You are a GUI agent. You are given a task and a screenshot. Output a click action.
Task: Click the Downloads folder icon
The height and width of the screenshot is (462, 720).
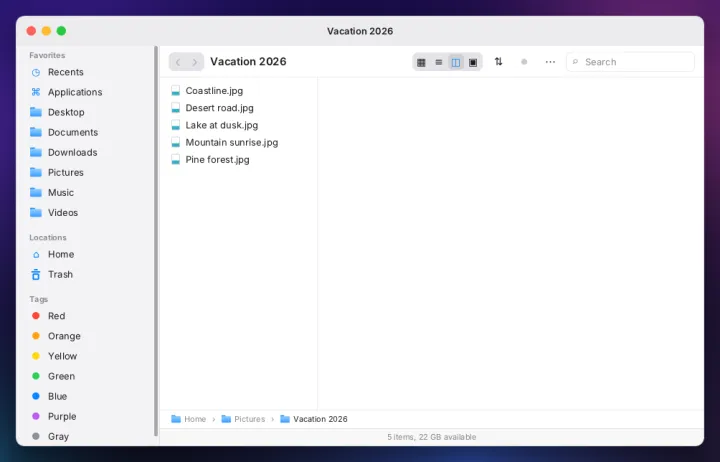(x=36, y=152)
